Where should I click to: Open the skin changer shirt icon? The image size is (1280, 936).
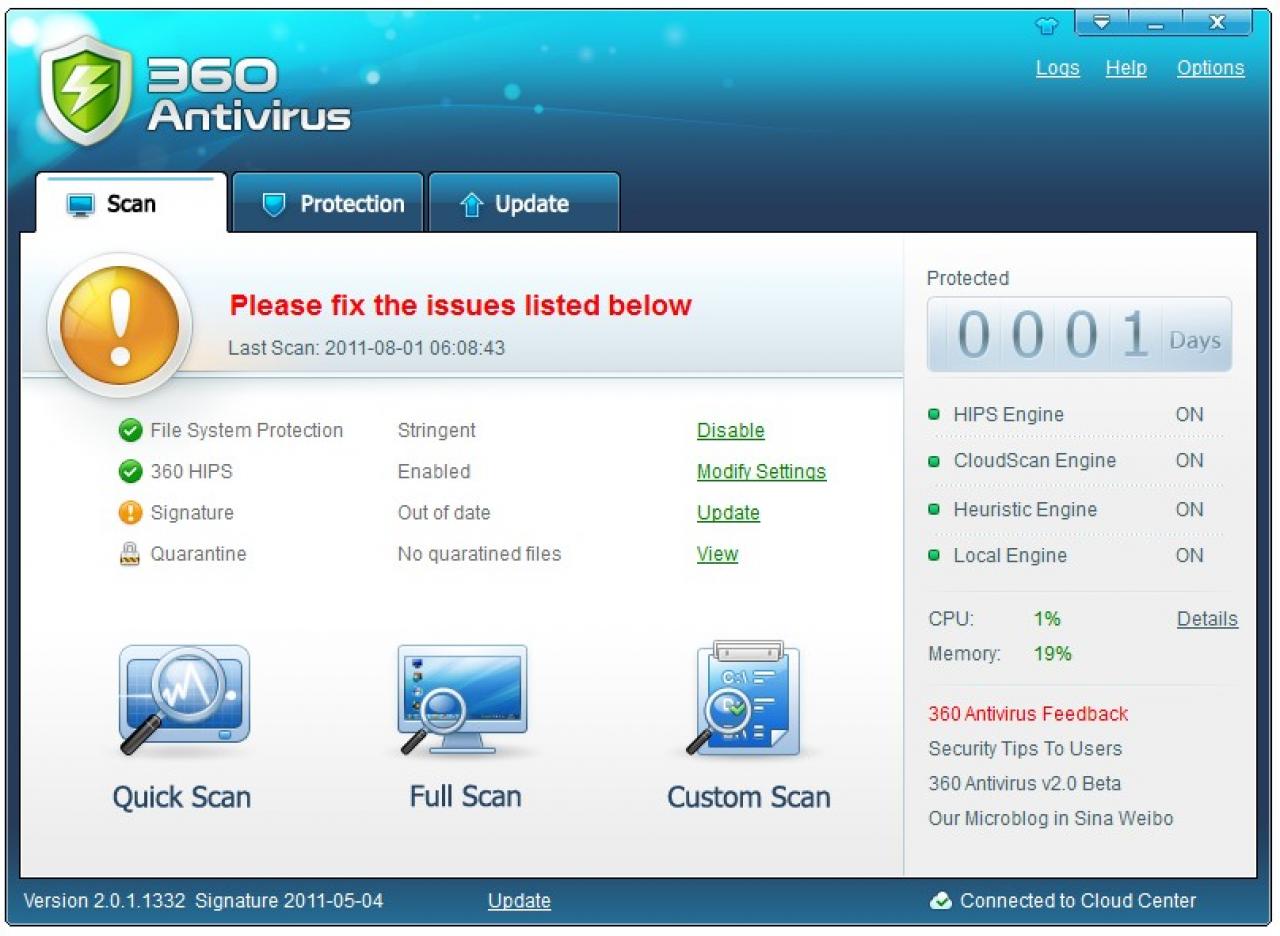click(x=1046, y=26)
